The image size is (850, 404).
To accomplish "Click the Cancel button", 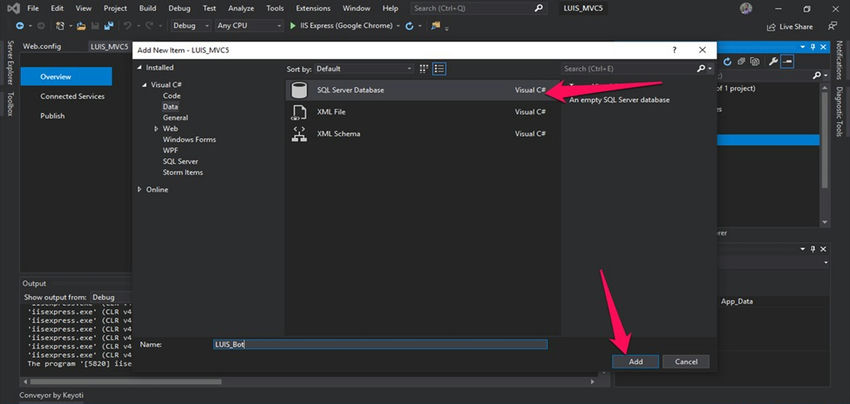I will coord(686,362).
